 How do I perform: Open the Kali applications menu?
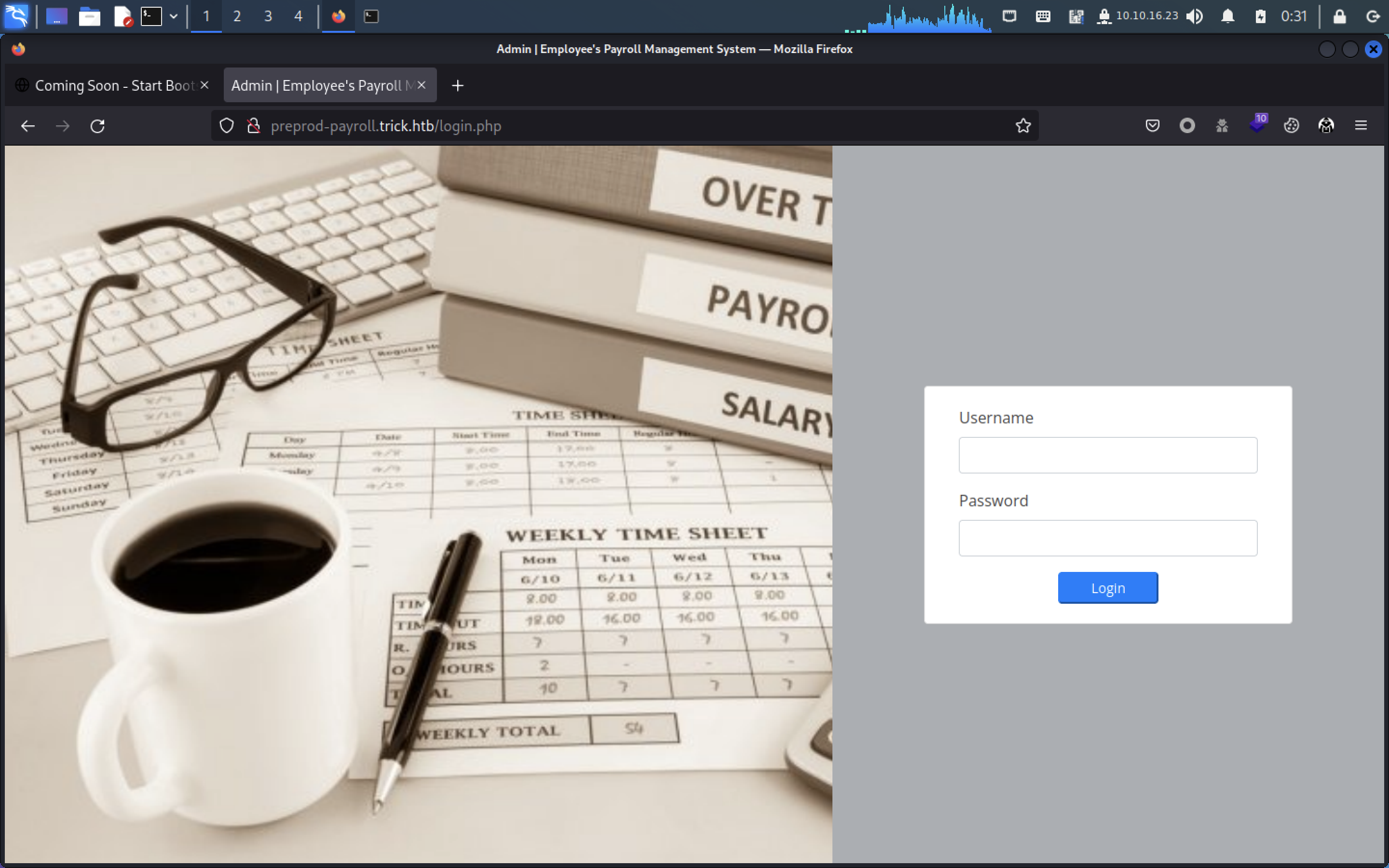[17, 16]
